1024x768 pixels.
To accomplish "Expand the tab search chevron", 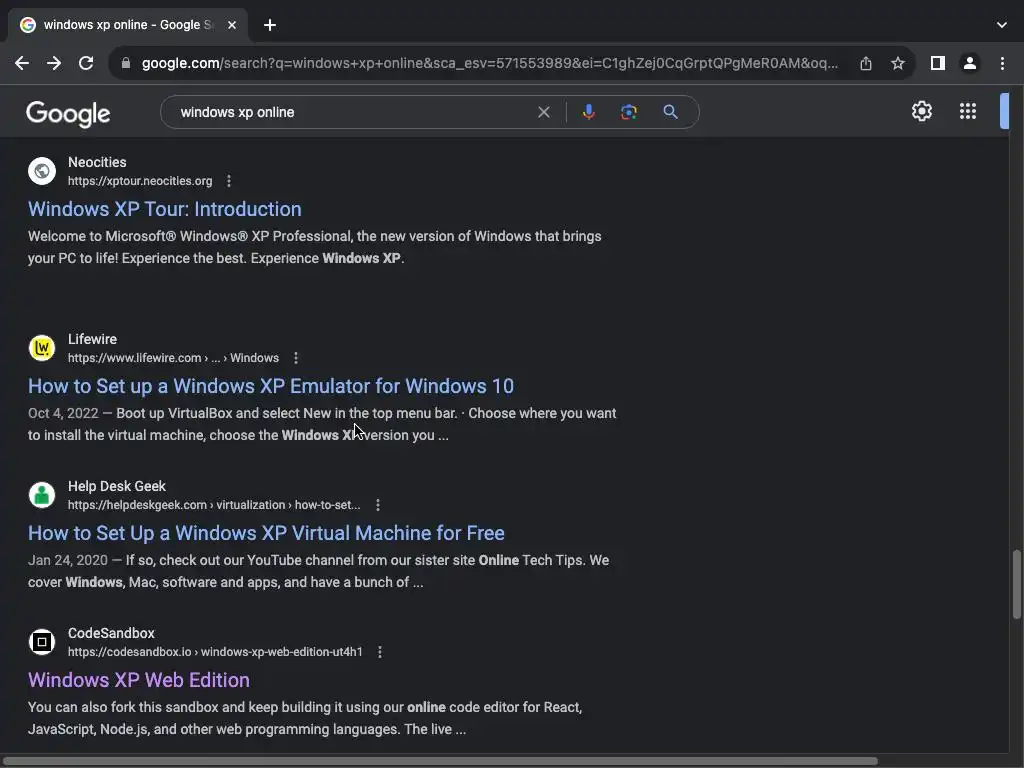I will pyautogui.click(x=1002, y=25).
